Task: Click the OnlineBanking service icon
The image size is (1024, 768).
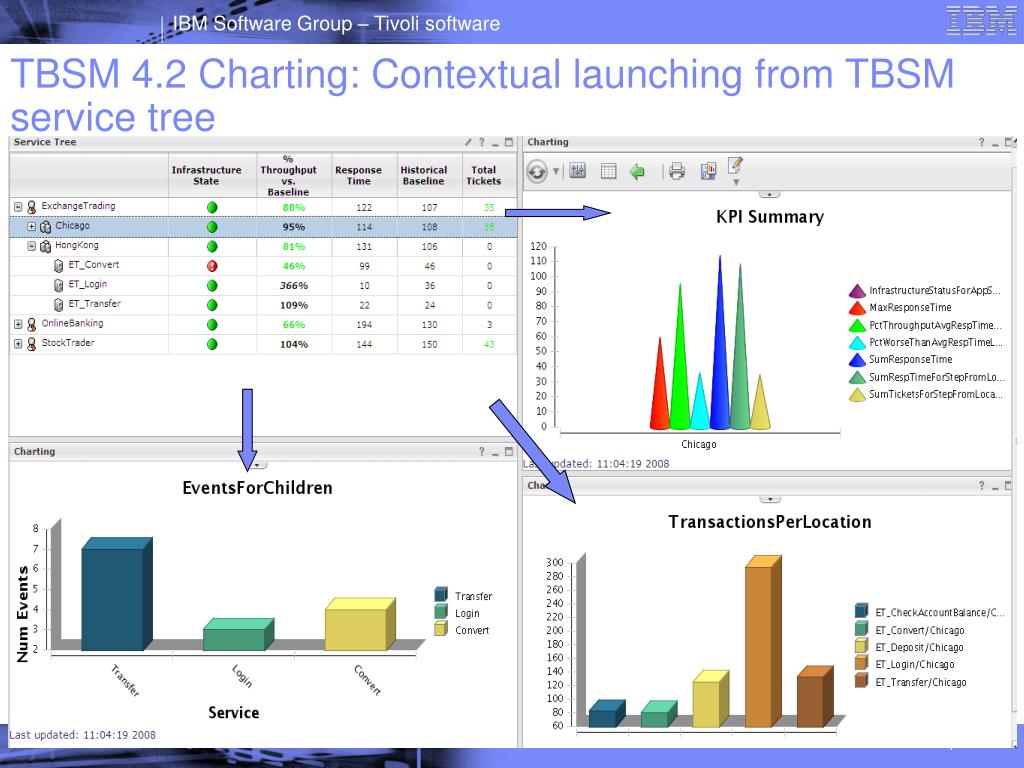Action: [x=31, y=325]
